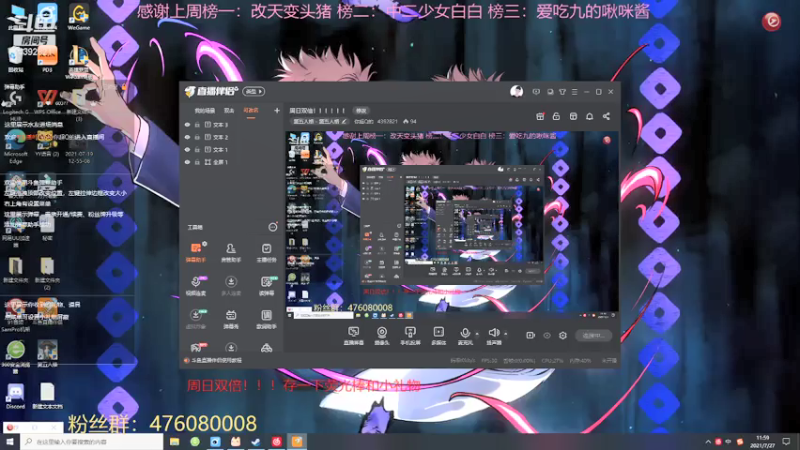The width and height of the screenshot is (800, 450).
Task: Toggle lock on 文本 1 layer
Action: pos(197,149)
